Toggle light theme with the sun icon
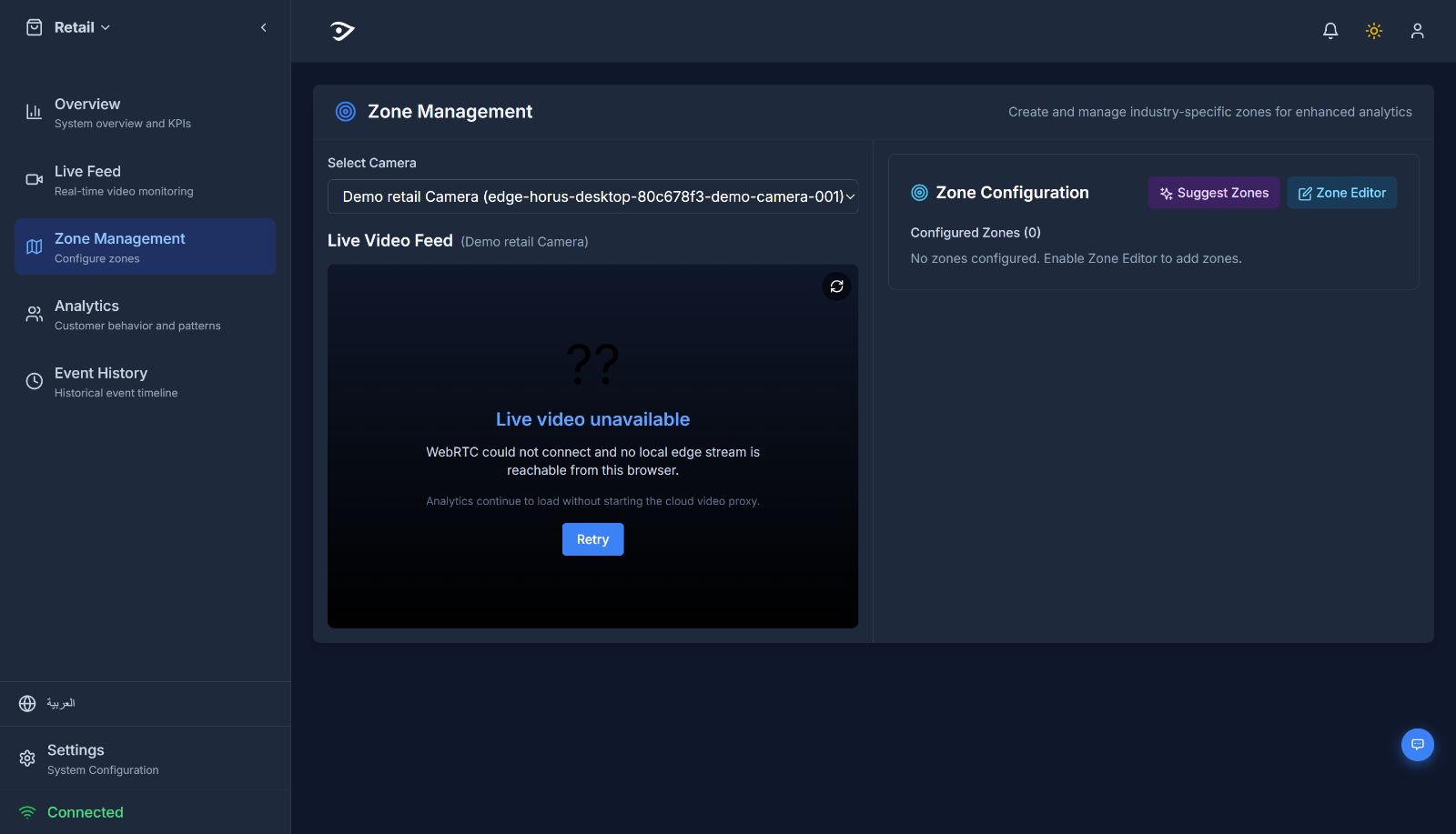The height and width of the screenshot is (834, 1456). pyautogui.click(x=1374, y=31)
